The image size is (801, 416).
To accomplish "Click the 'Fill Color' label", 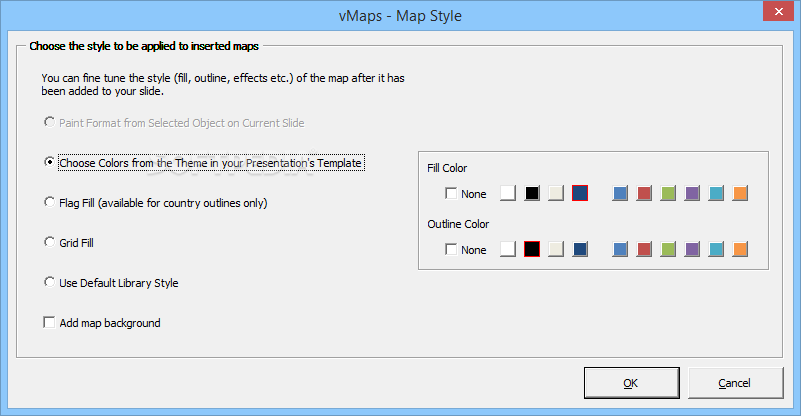I will point(447,168).
